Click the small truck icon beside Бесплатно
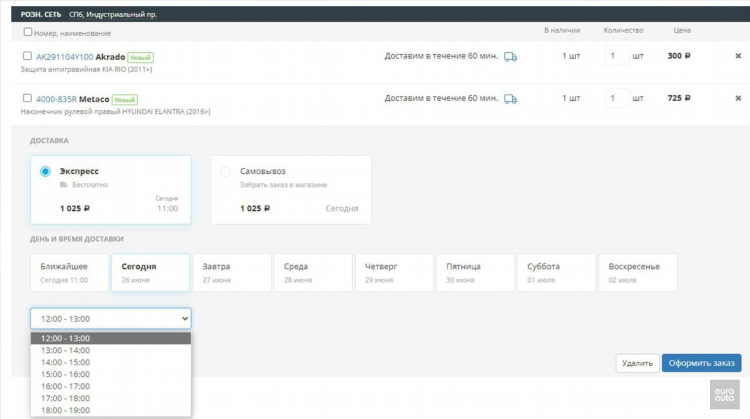The image size is (750, 419). click(64, 185)
